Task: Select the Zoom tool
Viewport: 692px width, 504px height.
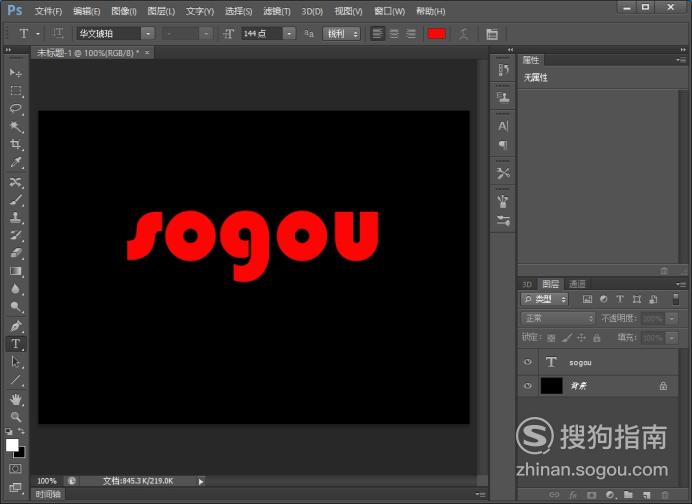Action: [x=16, y=417]
